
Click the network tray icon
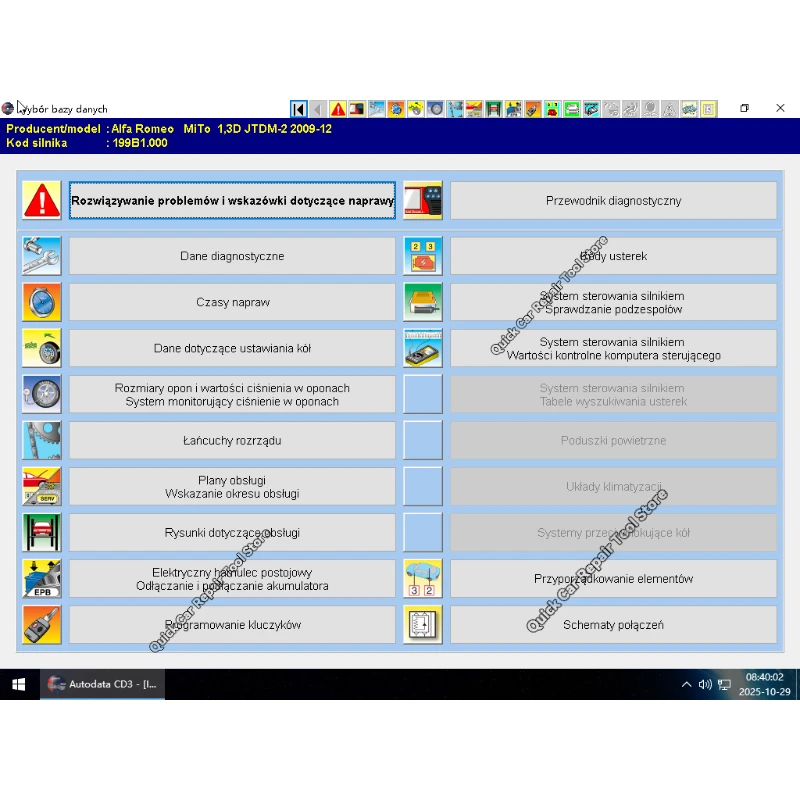point(724,684)
